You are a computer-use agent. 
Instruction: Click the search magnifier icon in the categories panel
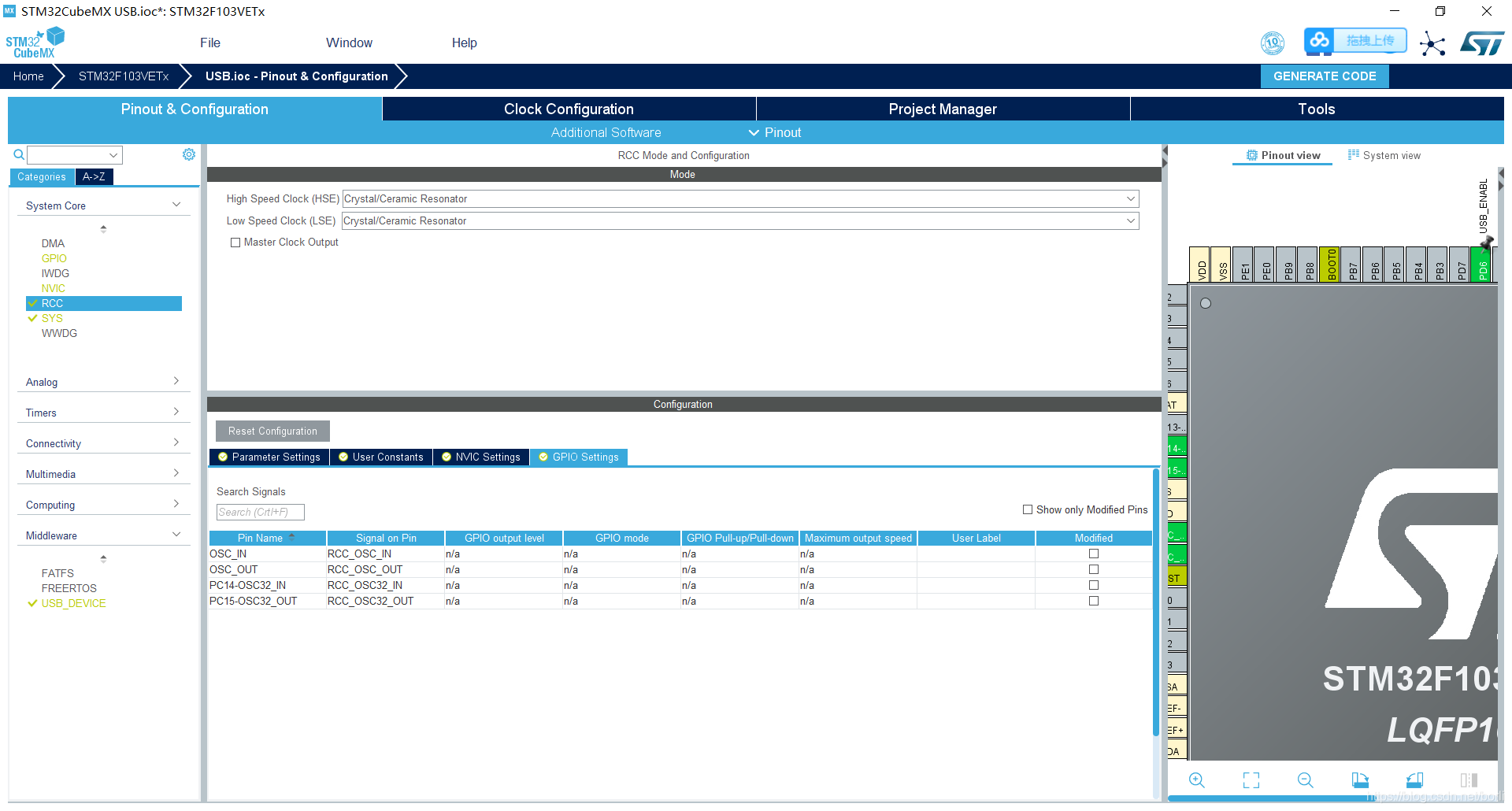click(19, 154)
